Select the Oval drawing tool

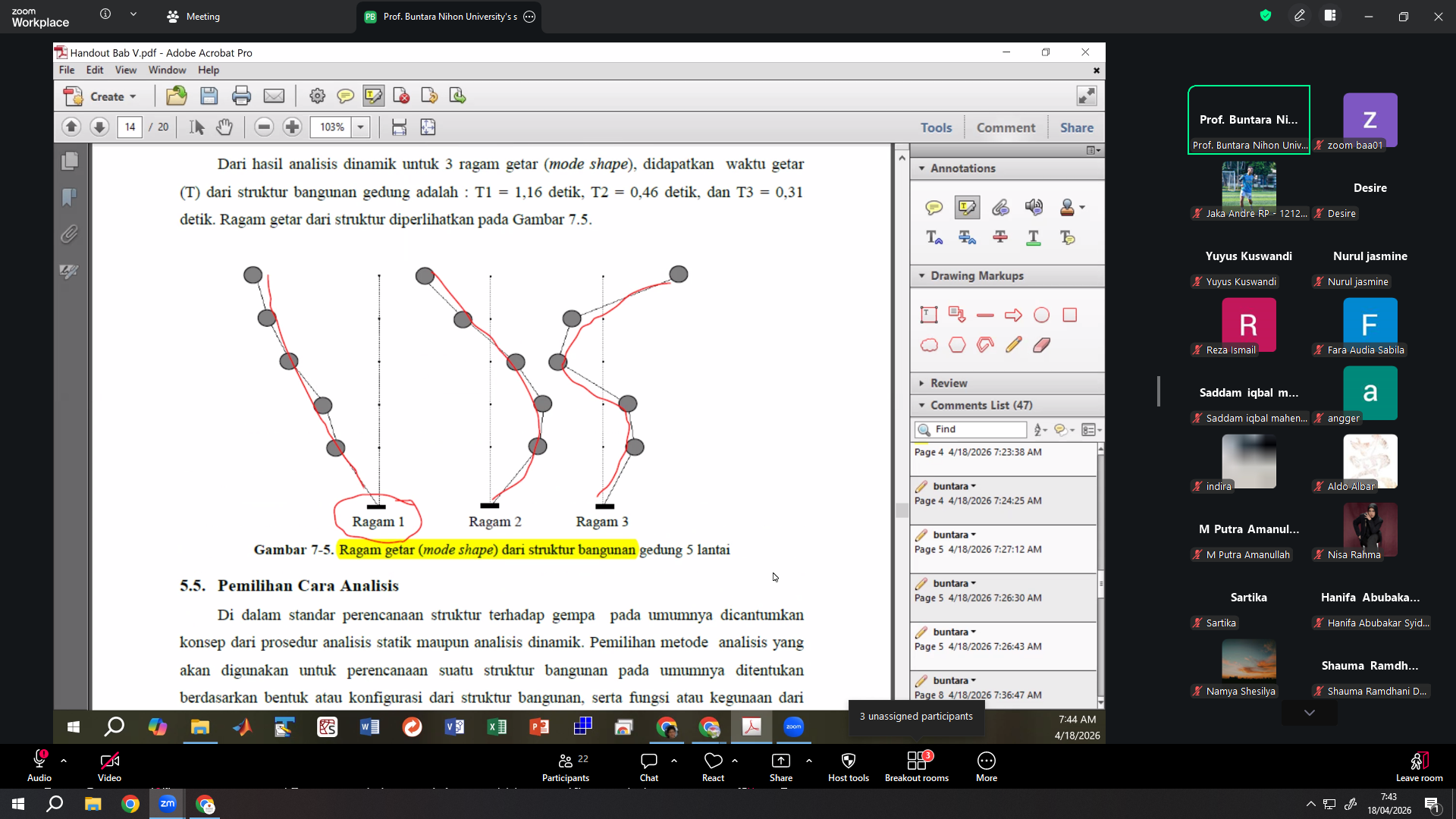click(x=1041, y=315)
